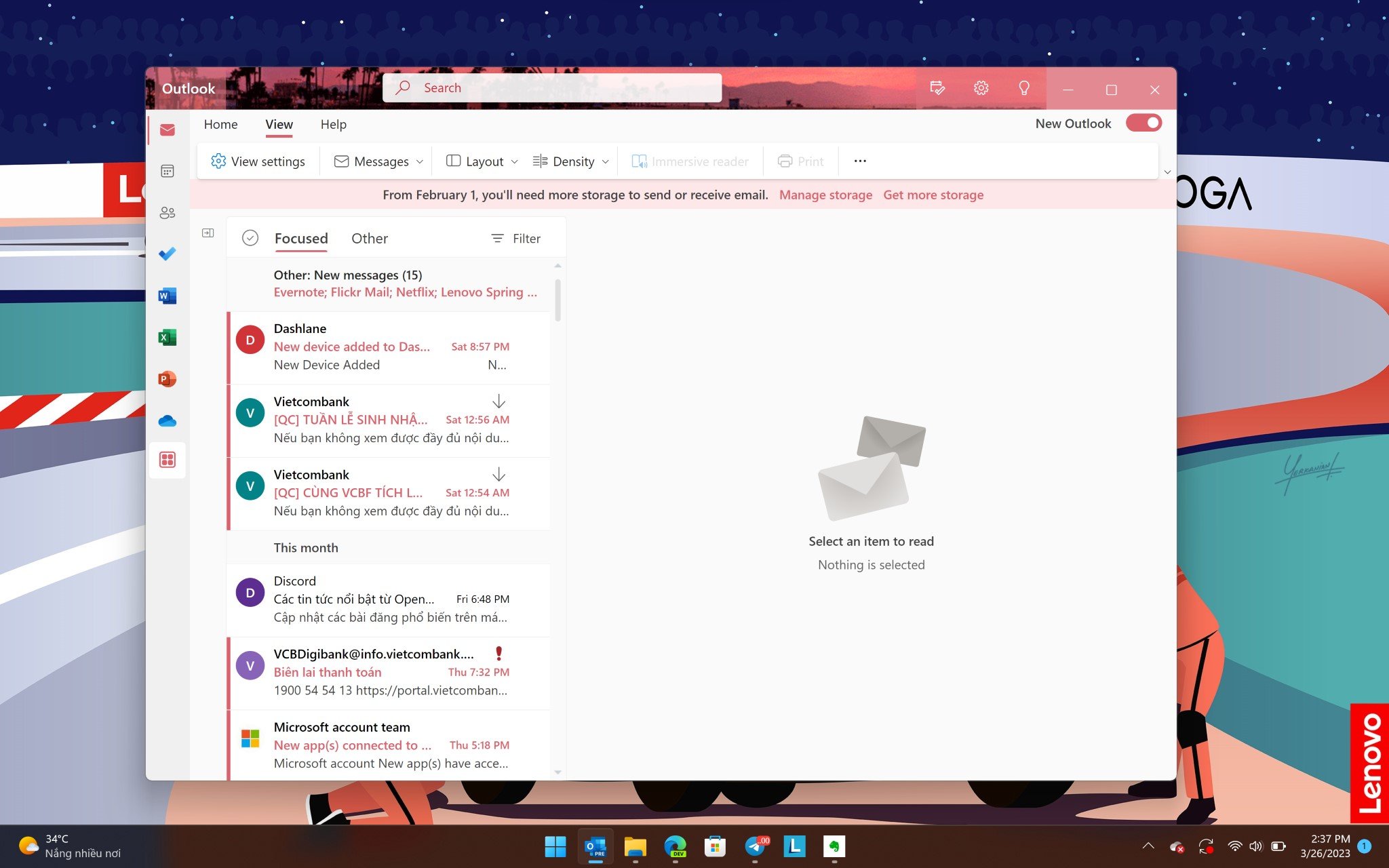Open Calendar in the Outlook sidebar
This screenshot has width=1389, height=868.
pyautogui.click(x=168, y=171)
